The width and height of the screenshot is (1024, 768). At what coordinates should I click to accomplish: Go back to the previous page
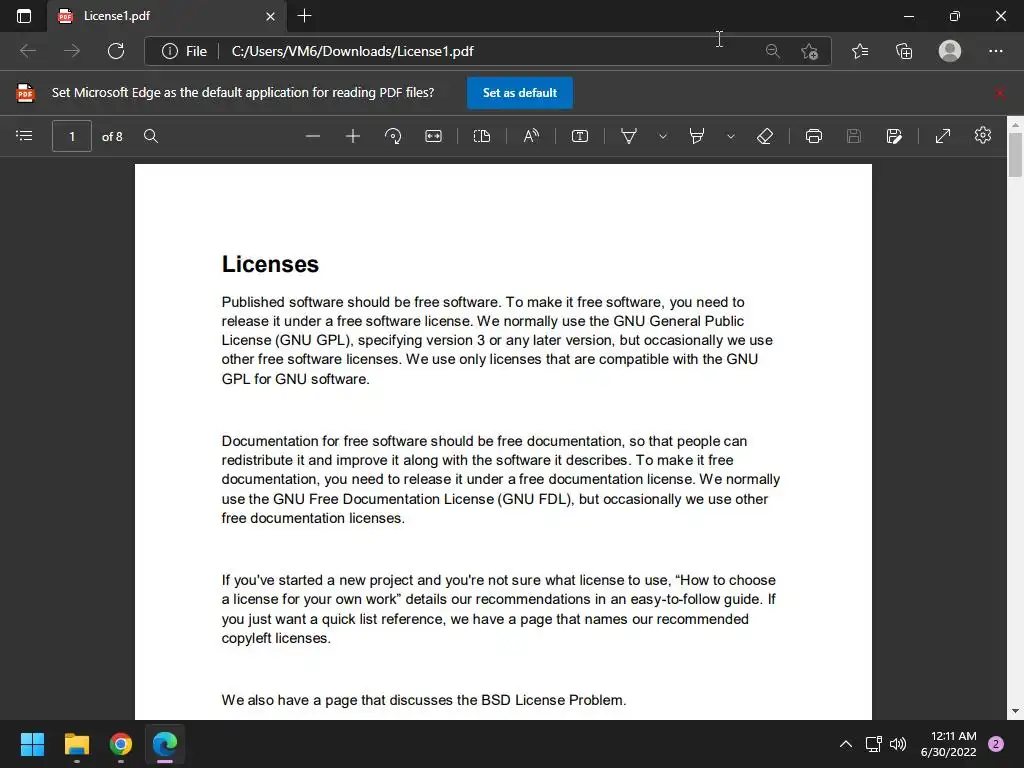[x=28, y=51]
